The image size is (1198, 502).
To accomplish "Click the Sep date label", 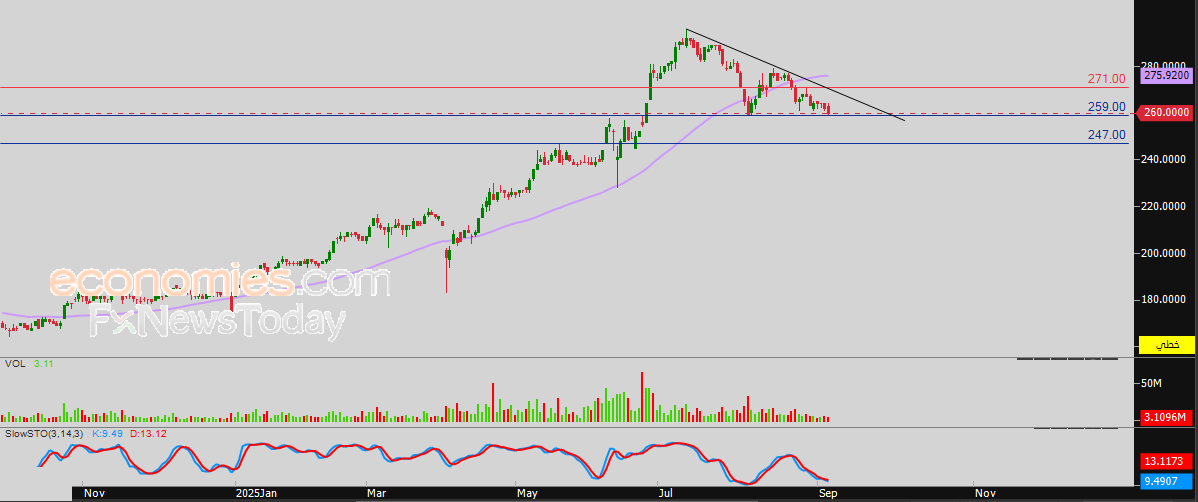I will point(829,494).
